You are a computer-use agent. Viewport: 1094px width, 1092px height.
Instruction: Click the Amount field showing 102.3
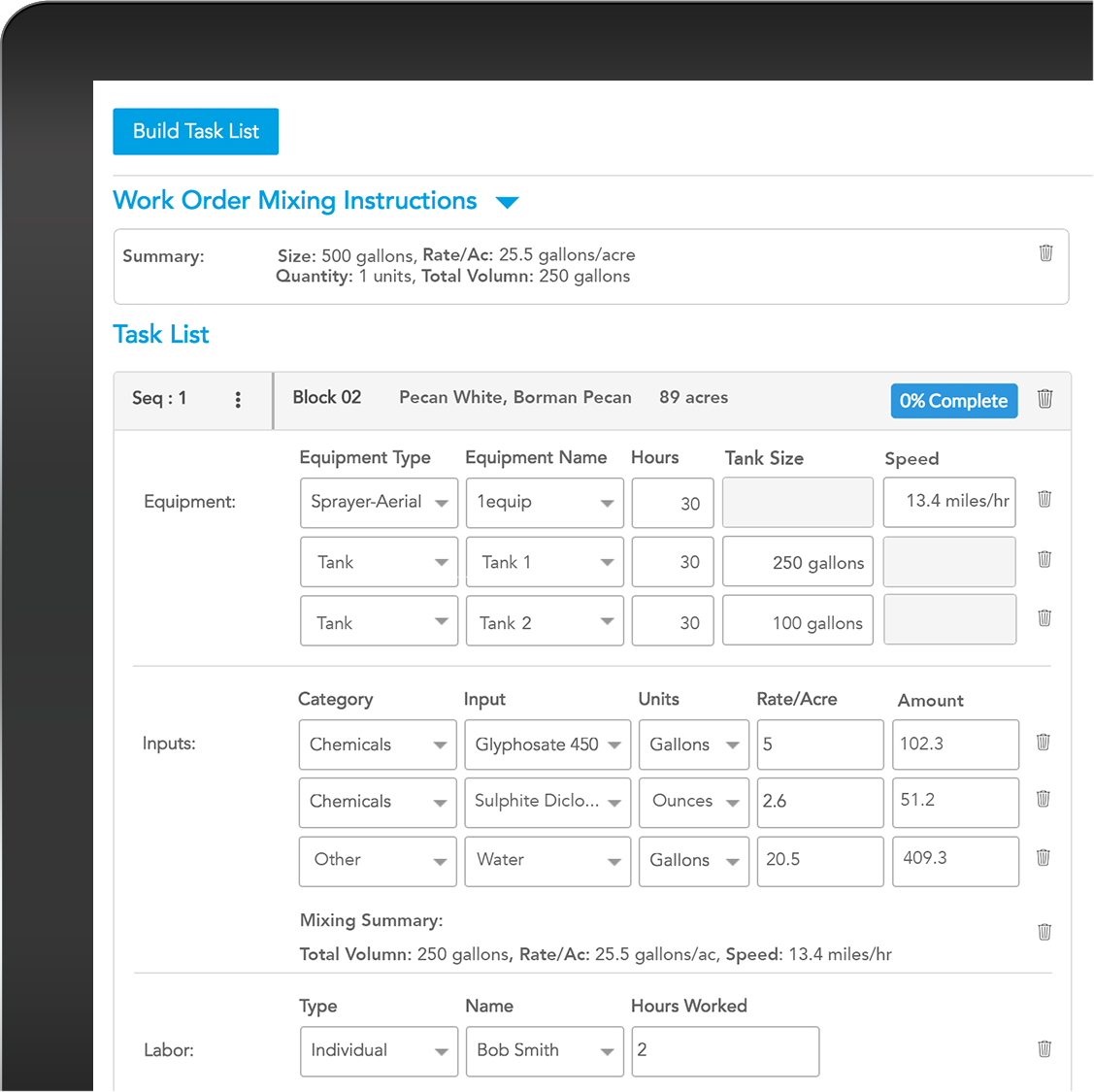pos(955,745)
